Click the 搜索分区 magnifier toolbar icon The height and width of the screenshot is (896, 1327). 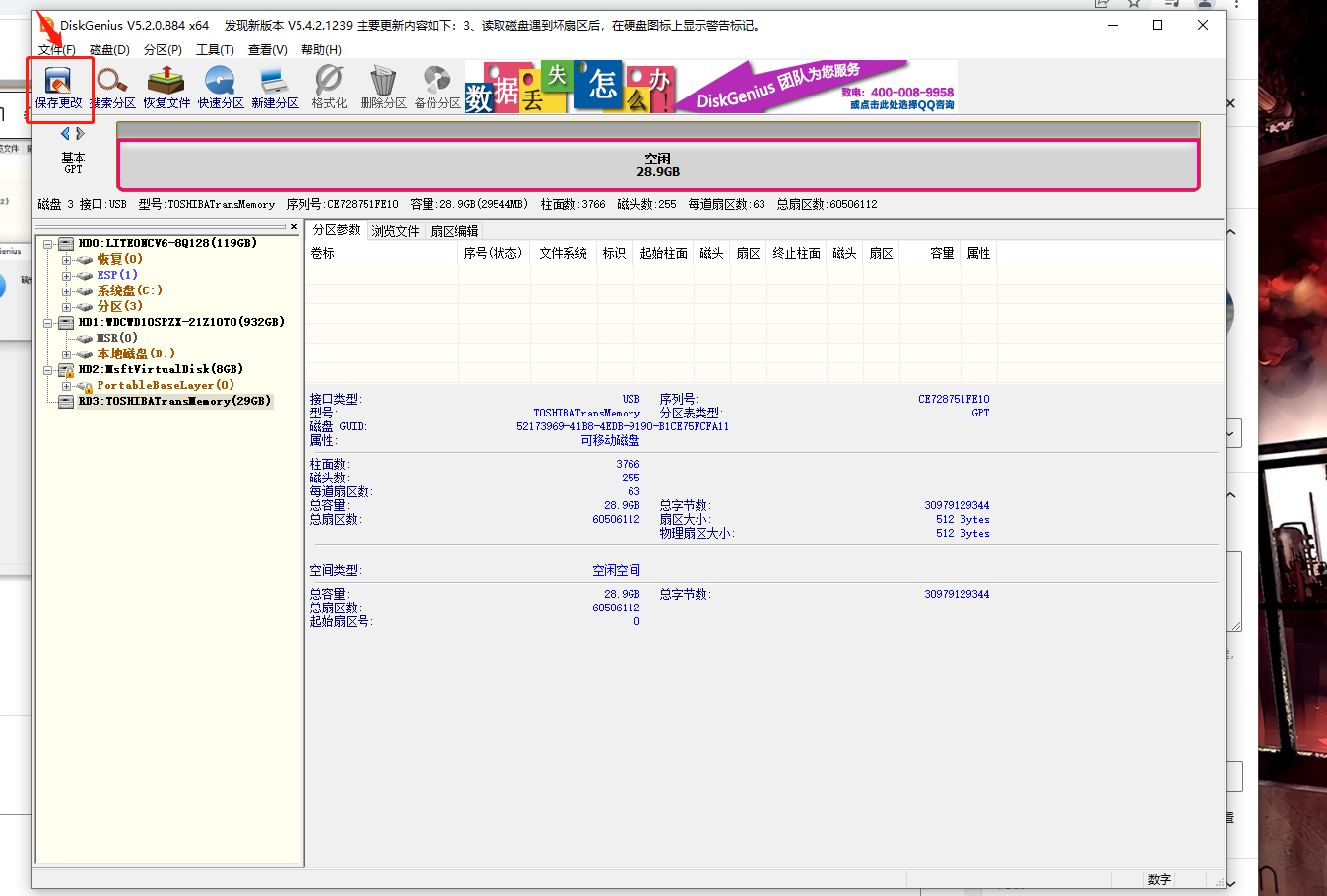(112, 87)
